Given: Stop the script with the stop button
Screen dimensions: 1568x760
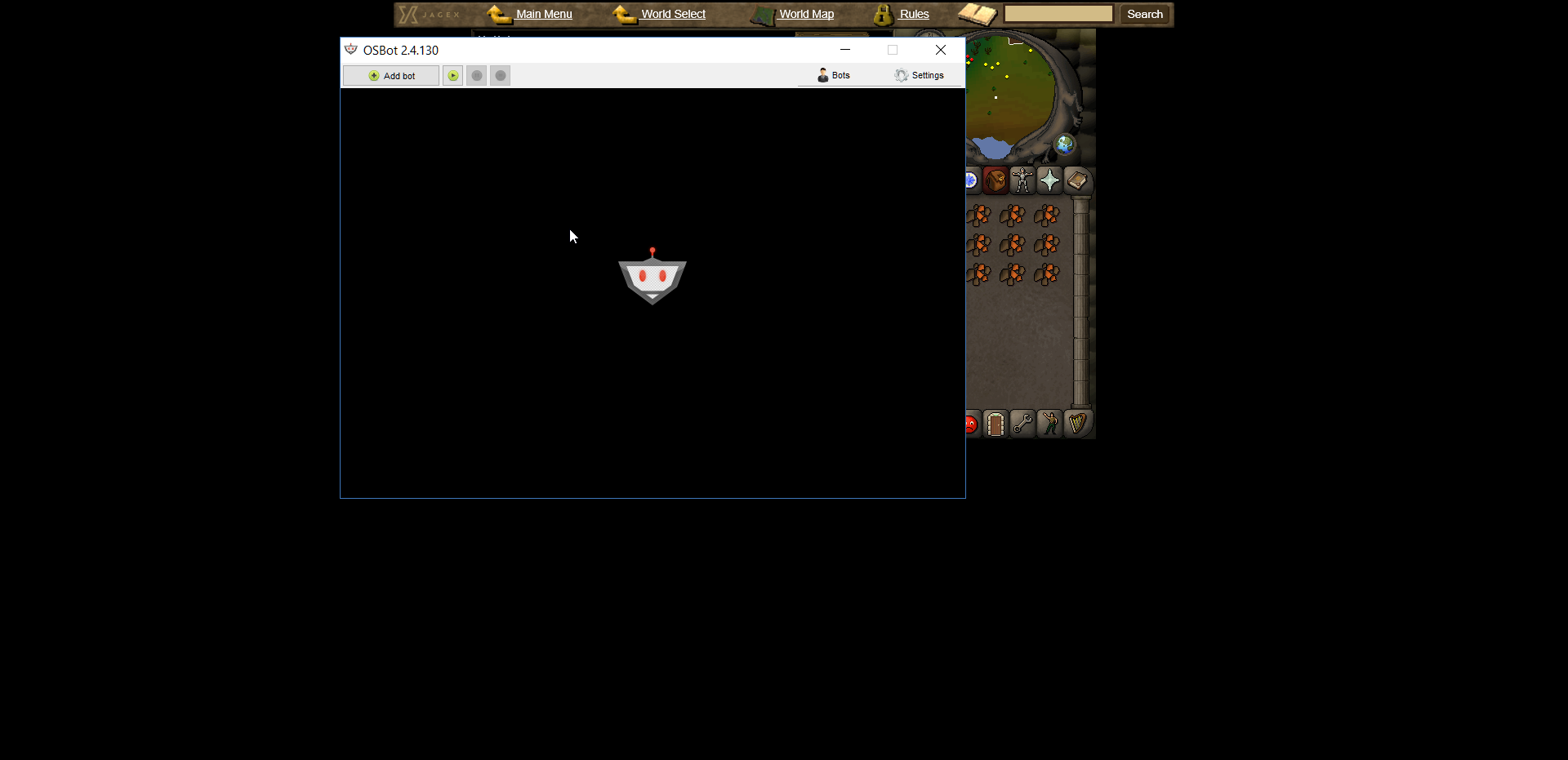Looking at the screenshot, I should point(501,76).
